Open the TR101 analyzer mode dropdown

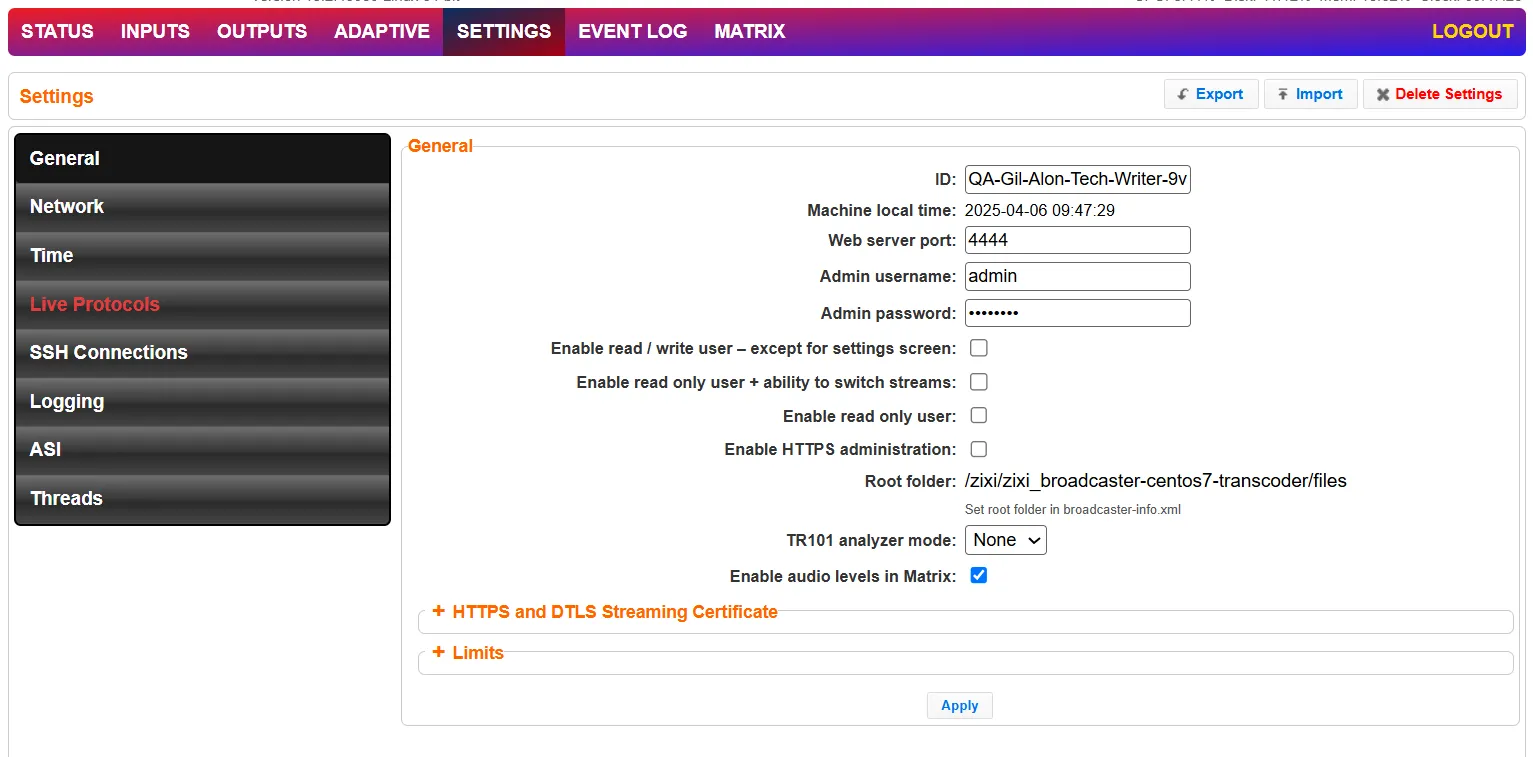point(1006,540)
